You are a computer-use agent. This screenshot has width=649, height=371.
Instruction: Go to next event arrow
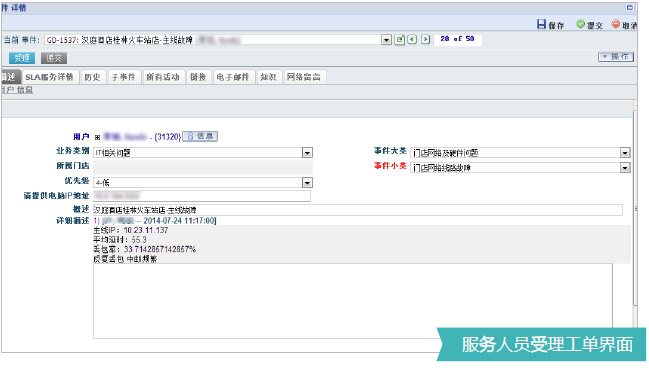coord(425,40)
